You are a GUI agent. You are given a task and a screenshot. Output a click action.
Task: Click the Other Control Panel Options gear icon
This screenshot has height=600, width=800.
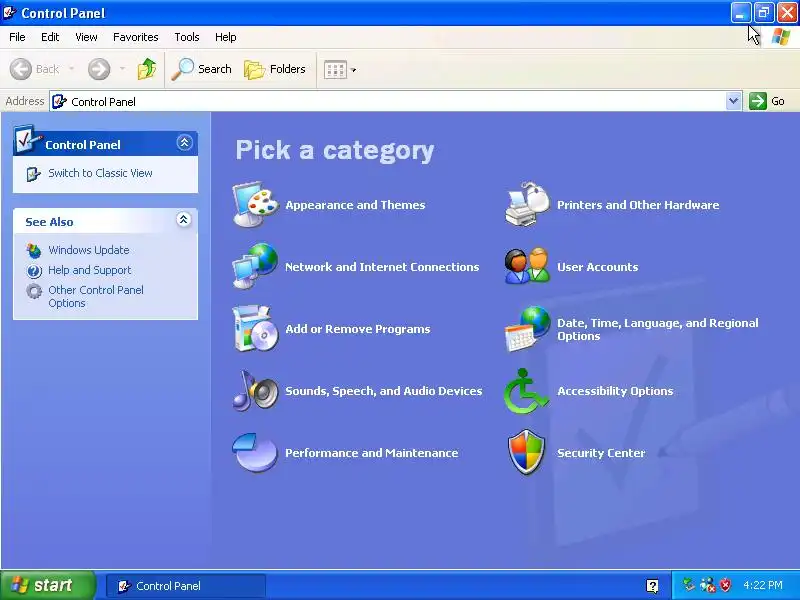click(x=34, y=291)
